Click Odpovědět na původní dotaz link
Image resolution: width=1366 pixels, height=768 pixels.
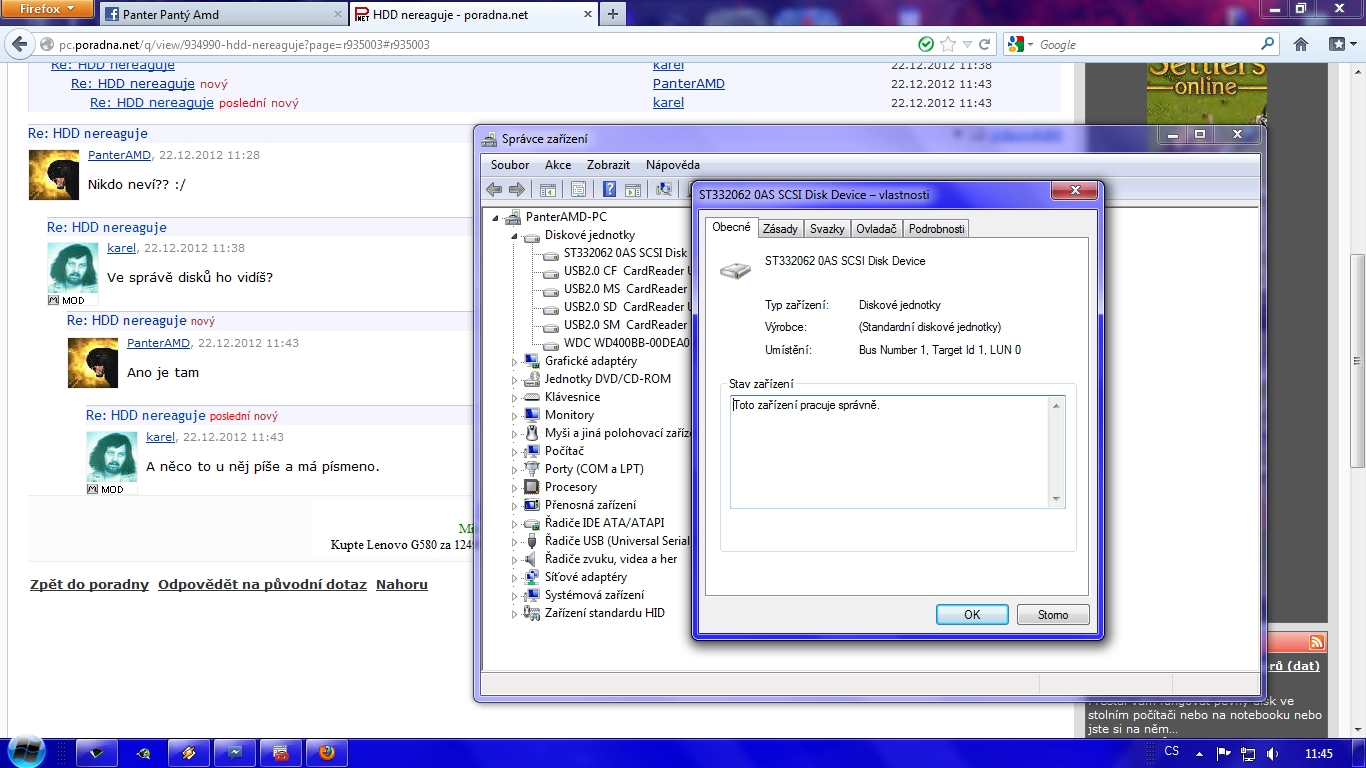click(x=262, y=585)
